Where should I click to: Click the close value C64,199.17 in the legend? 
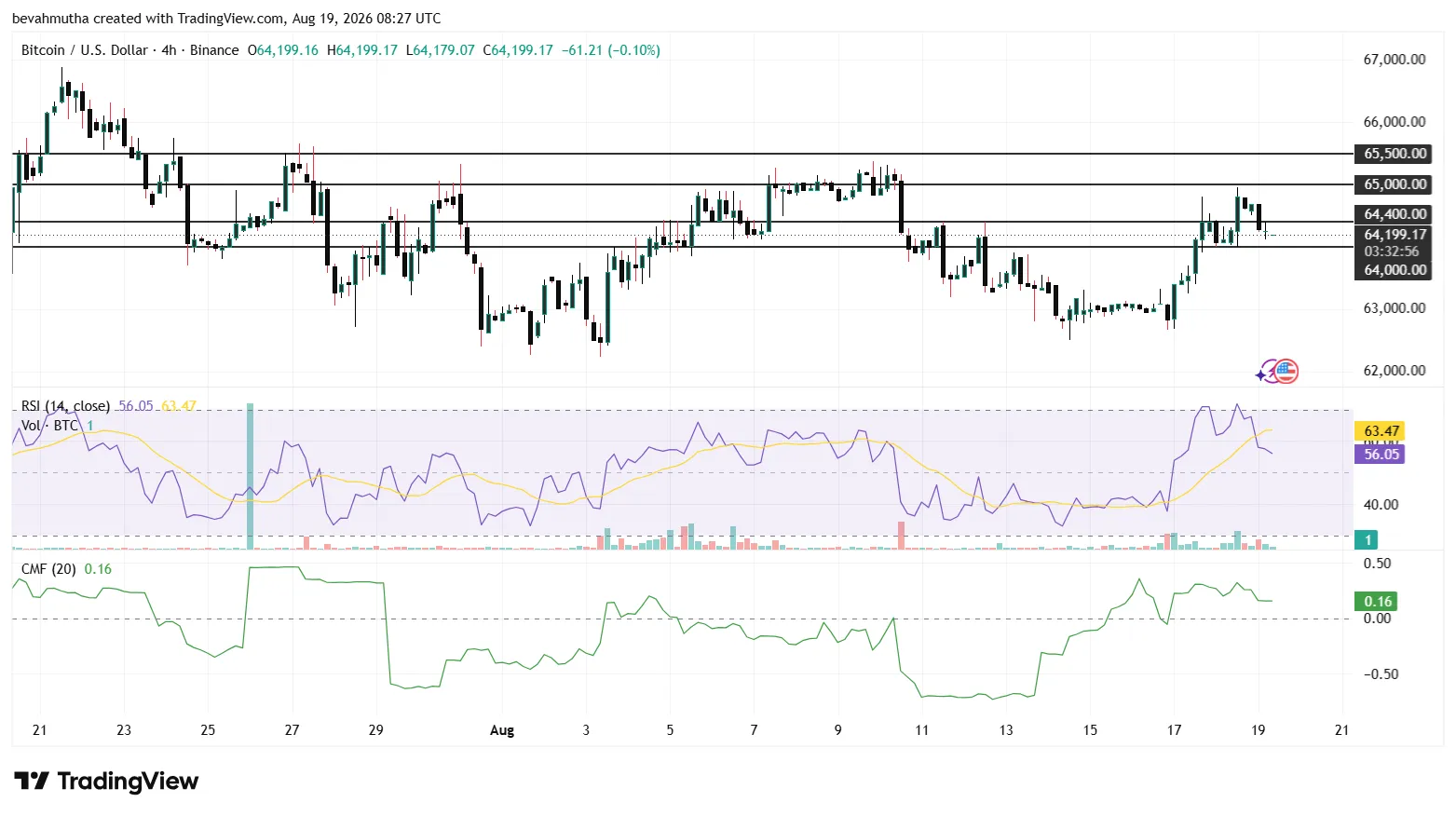click(x=519, y=50)
